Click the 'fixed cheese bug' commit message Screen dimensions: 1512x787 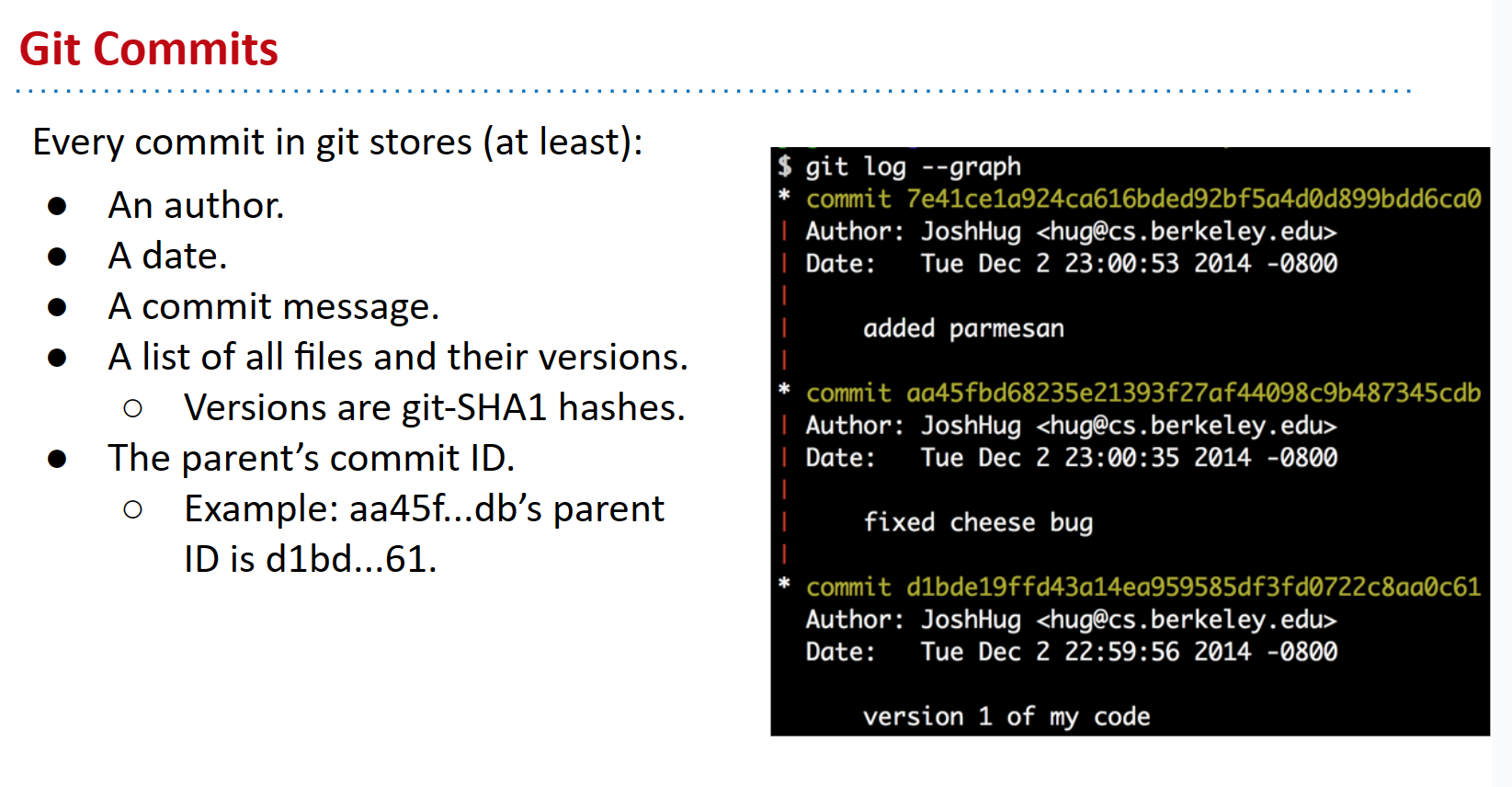[x=978, y=522]
